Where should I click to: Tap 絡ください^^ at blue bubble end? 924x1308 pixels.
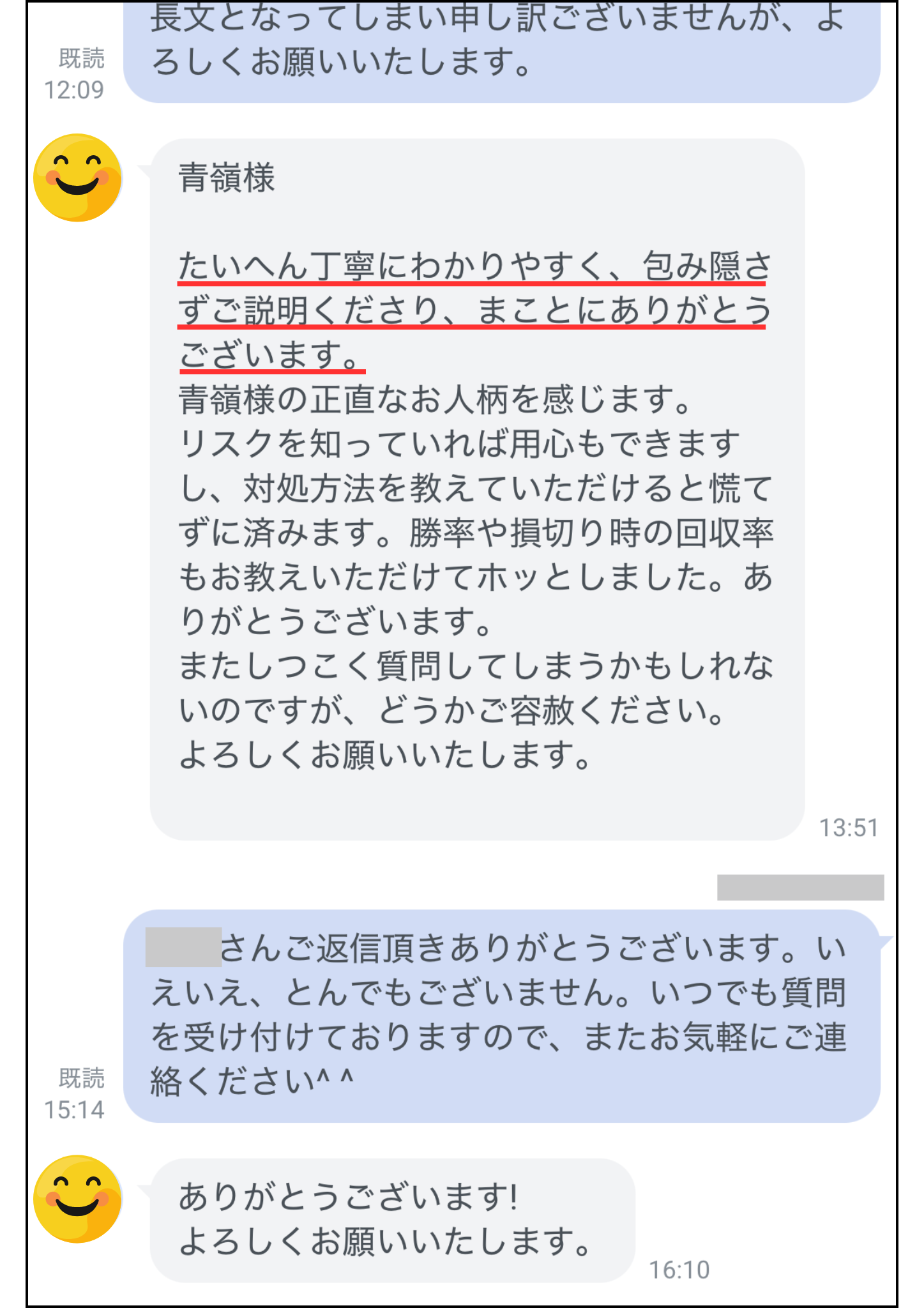[x=252, y=1081]
